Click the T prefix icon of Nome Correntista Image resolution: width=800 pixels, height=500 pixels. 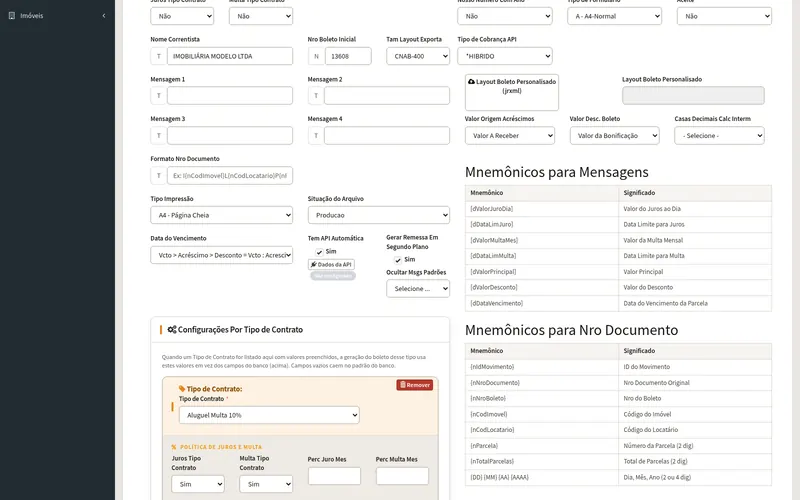(159, 56)
